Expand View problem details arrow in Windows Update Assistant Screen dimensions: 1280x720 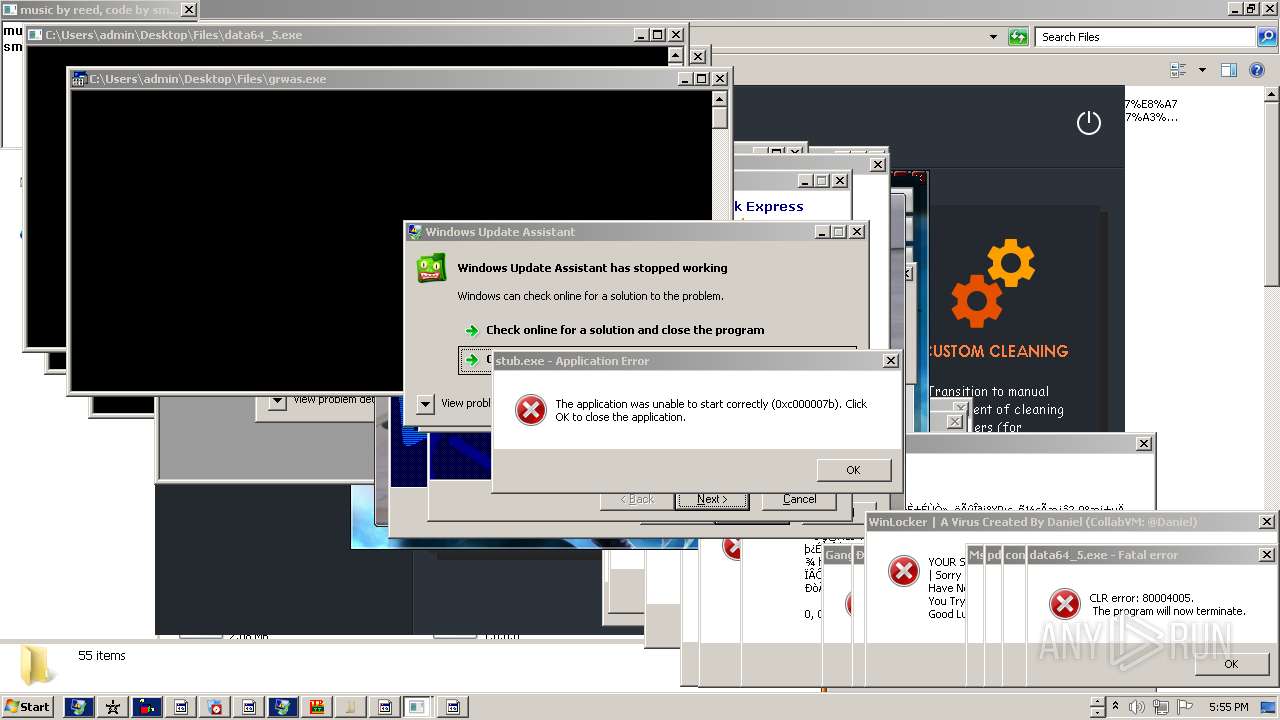point(425,404)
